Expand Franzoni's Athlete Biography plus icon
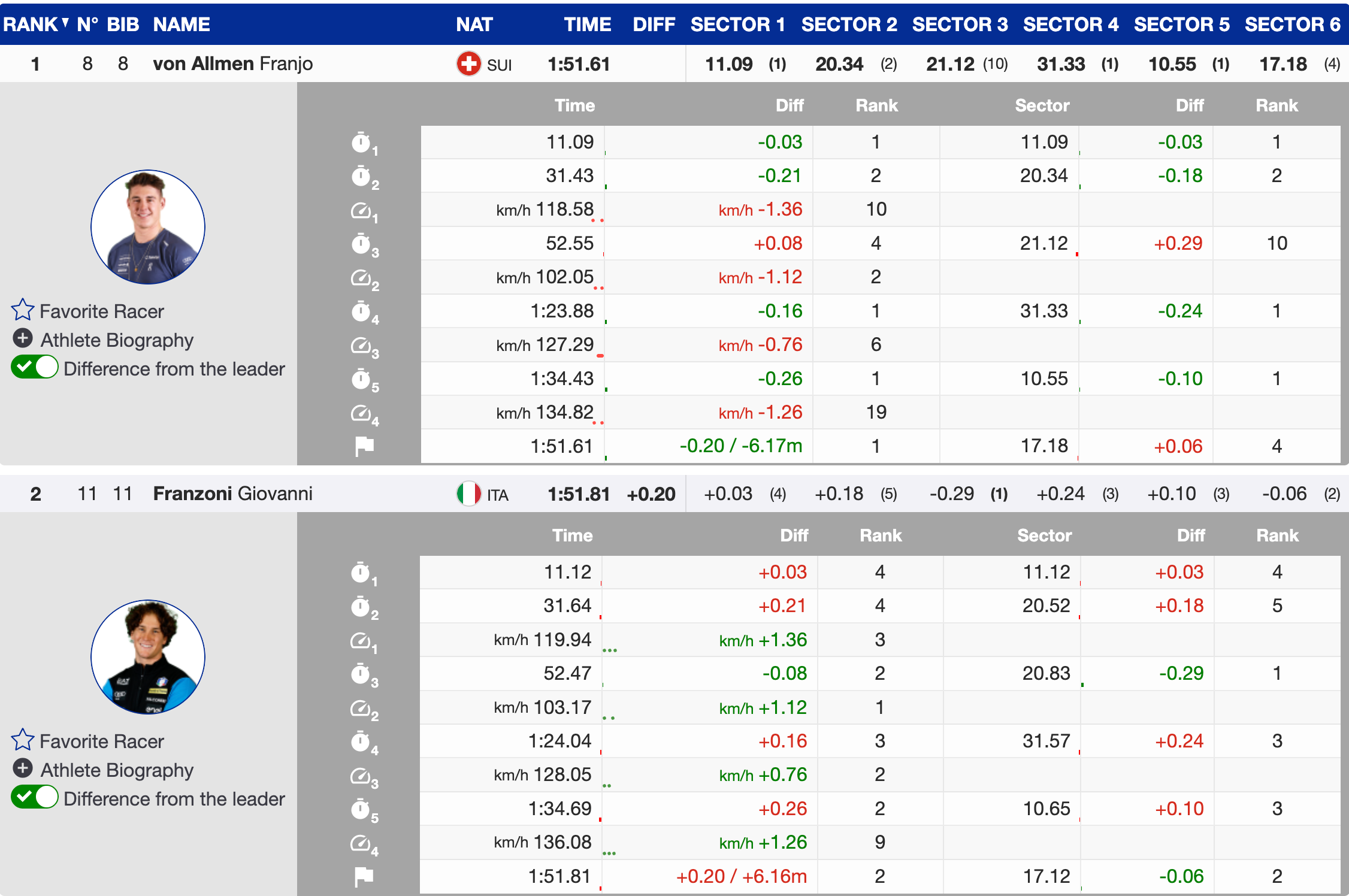This screenshot has height=896, width=1349. (23, 768)
